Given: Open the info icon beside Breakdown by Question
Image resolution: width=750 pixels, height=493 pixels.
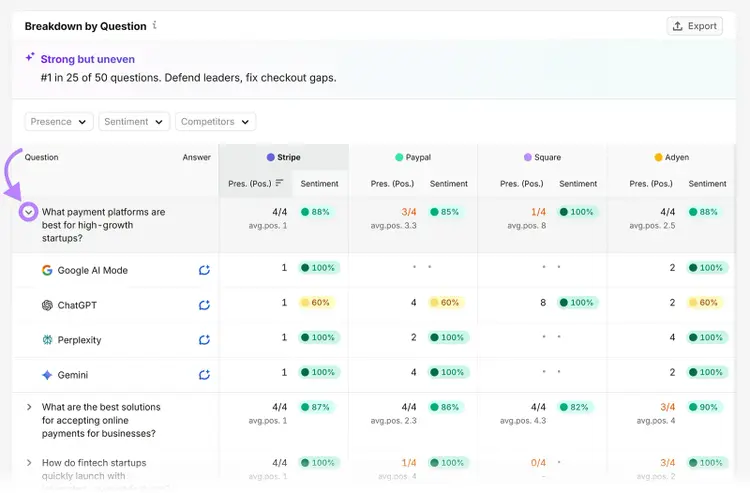Looking at the screenshot, I should 154,25.
